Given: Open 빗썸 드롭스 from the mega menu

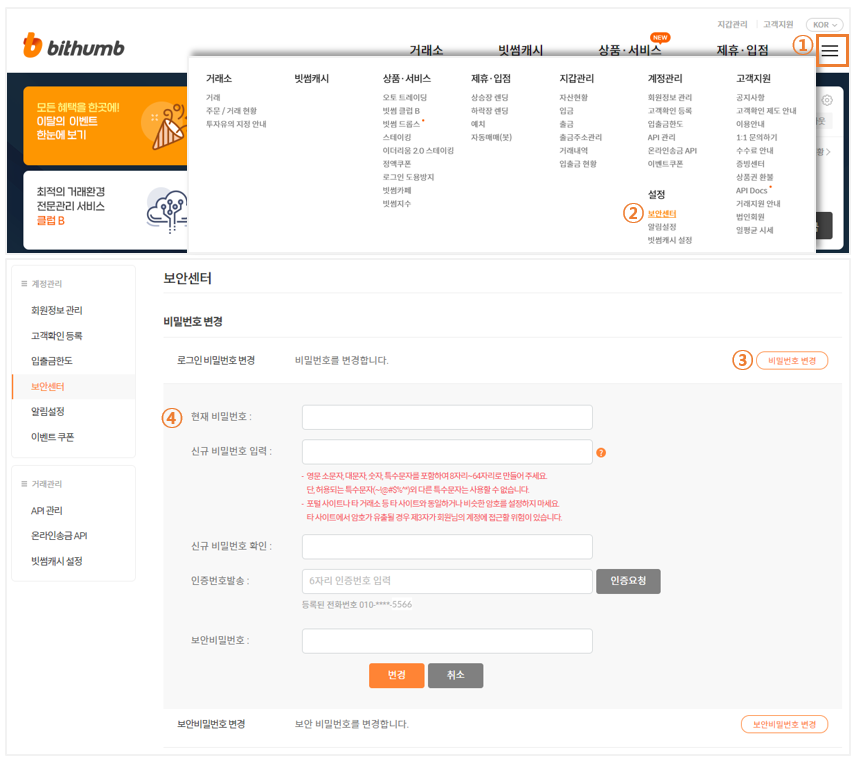Looking at the screenshot, I should tap(401, 124).
